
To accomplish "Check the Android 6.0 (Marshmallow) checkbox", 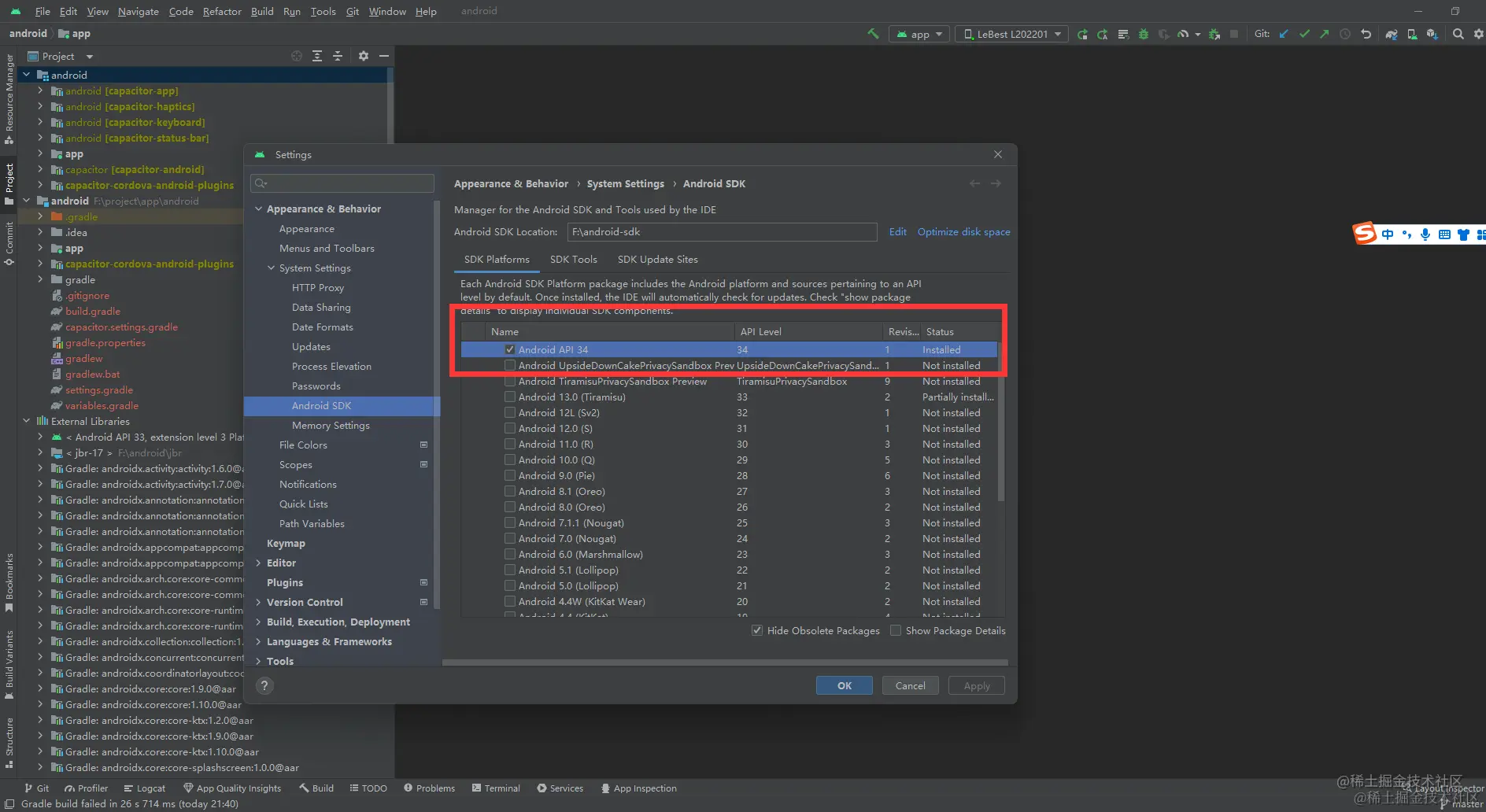I will tap(510, 555).
